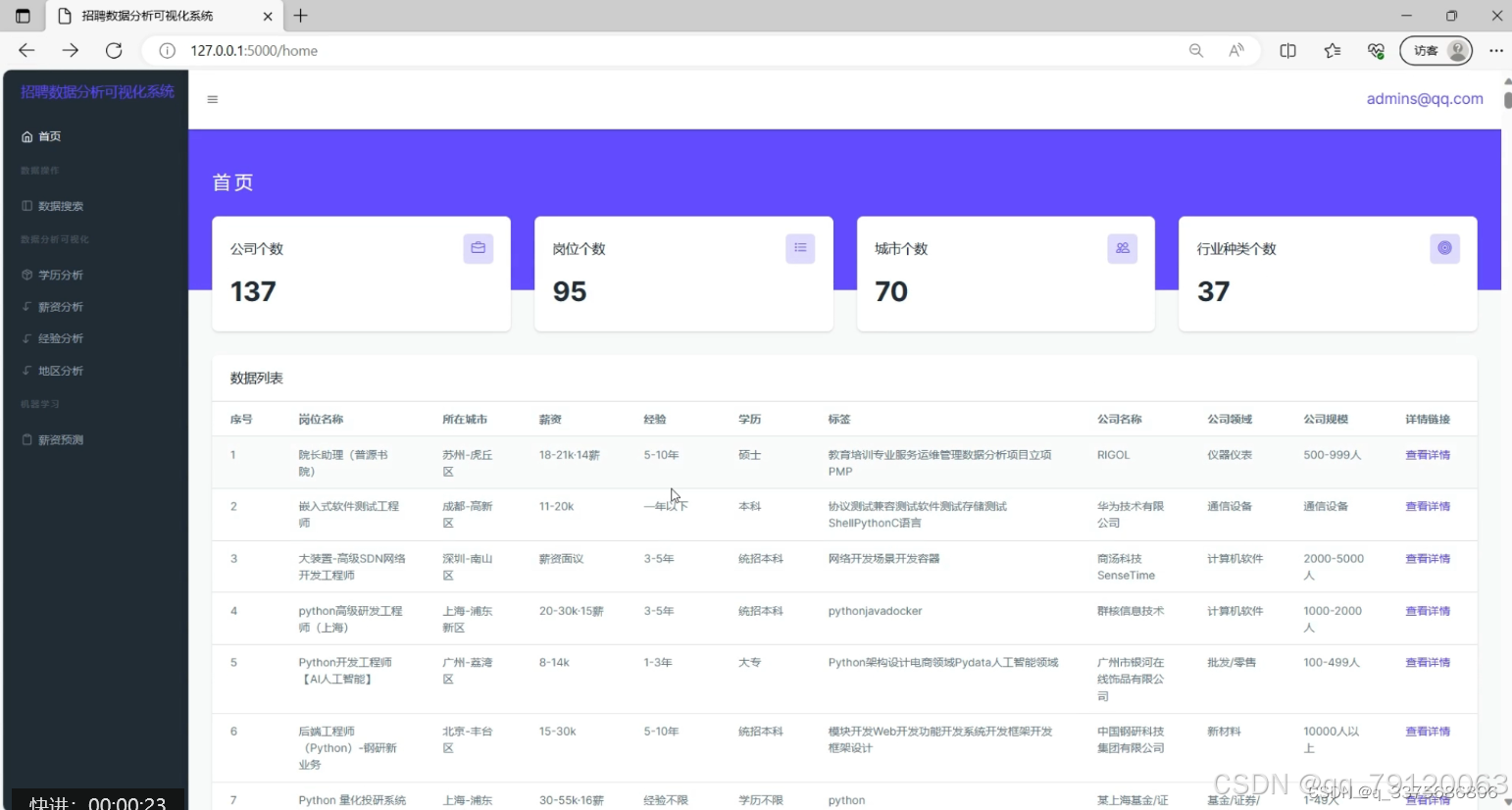Open 首页 in sidebar
This screenshot has width=1512, height=810.
tap(41, 136)
